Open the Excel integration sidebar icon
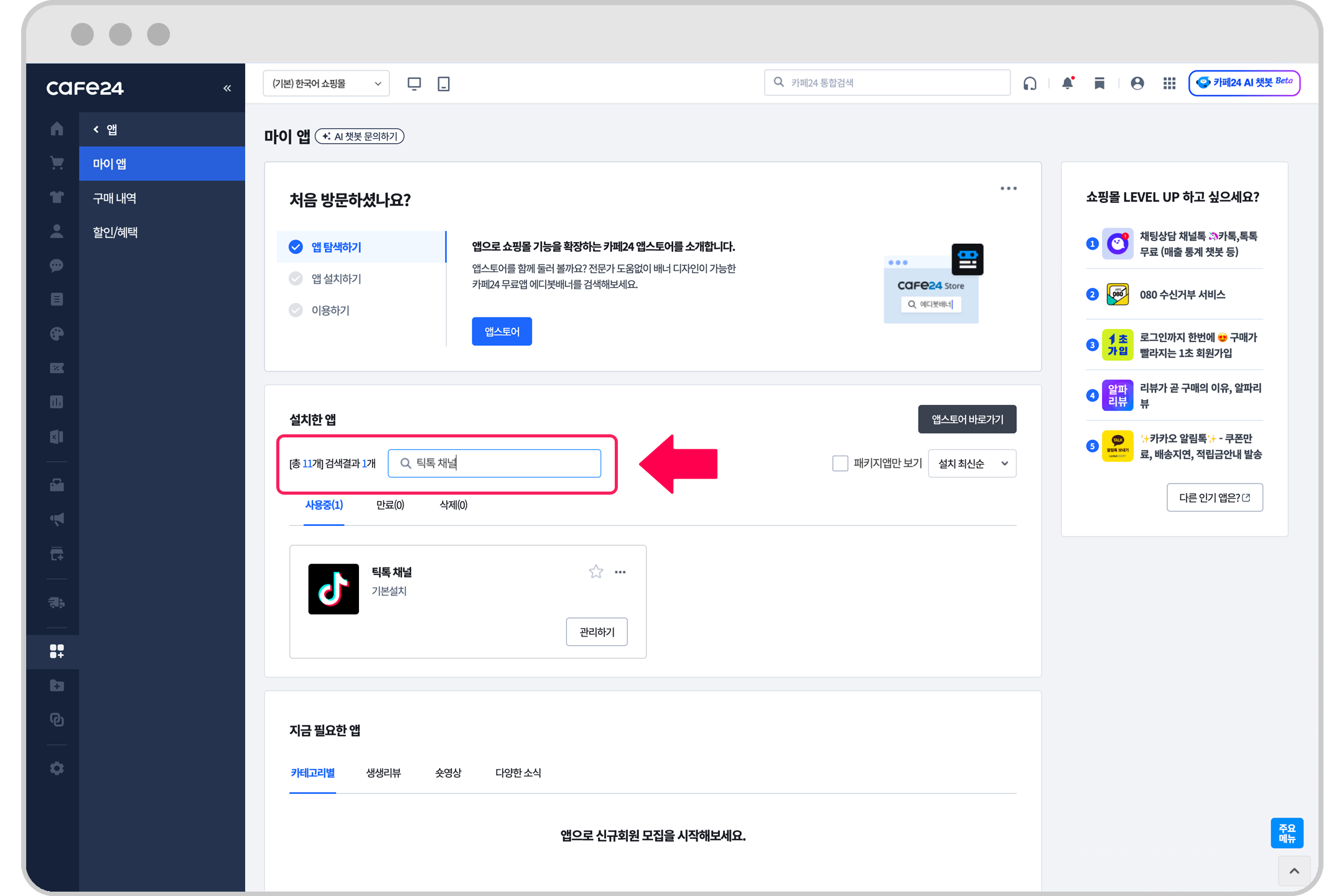The width and height of the screenshot is (1344, 896). [x=57, y=436]
